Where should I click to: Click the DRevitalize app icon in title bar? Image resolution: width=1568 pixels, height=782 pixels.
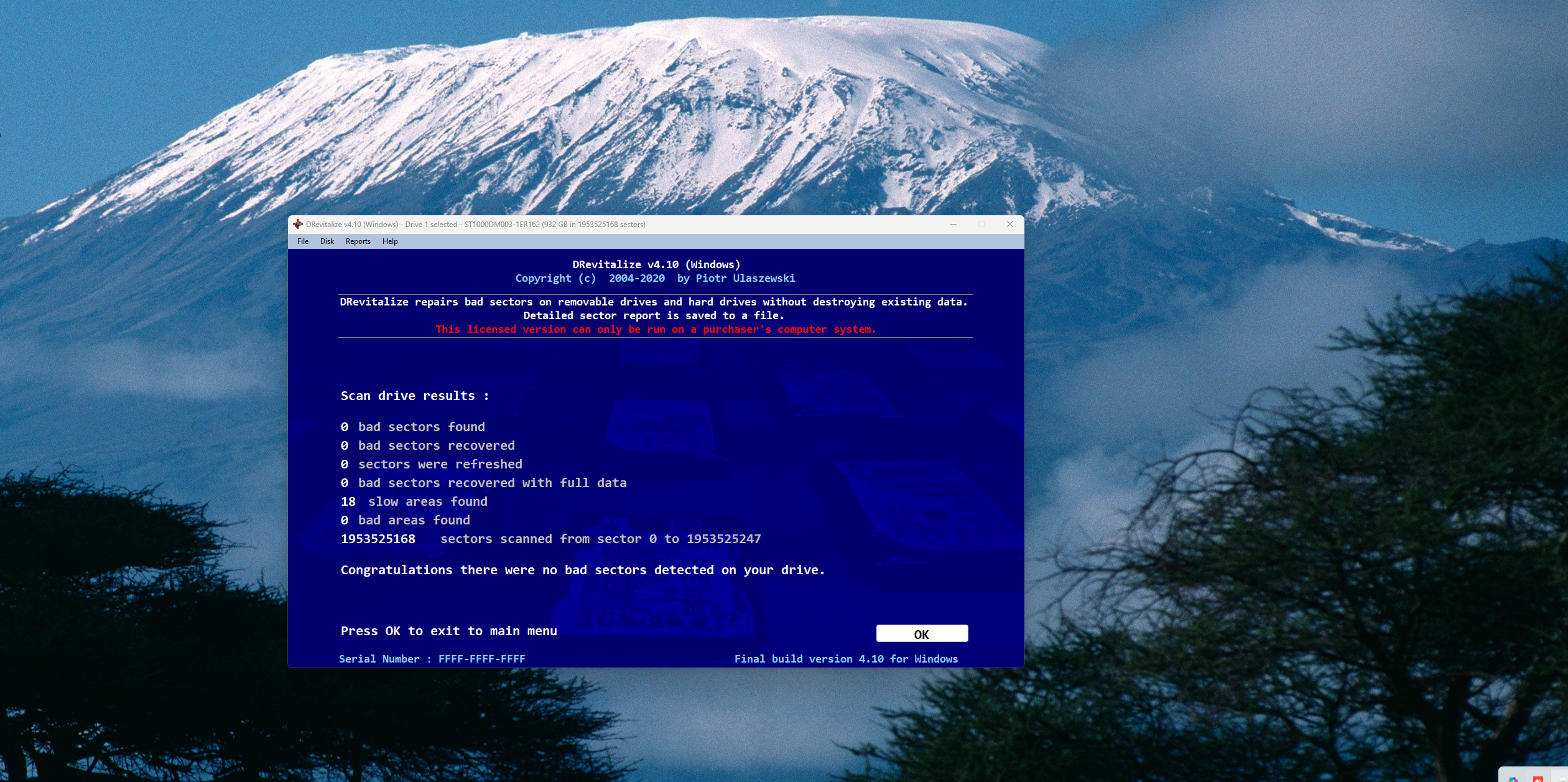click(298, 224)
